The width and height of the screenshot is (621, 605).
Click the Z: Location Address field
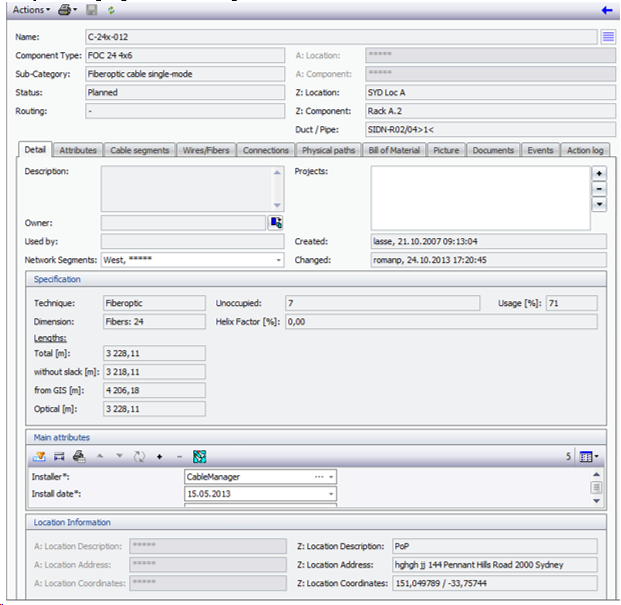point(495,565)
